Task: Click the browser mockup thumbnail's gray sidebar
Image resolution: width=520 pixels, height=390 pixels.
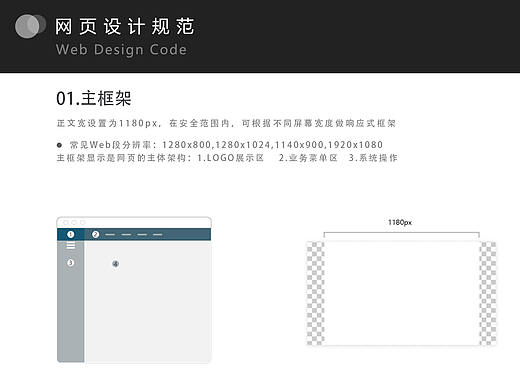Action: click(71, 301)
